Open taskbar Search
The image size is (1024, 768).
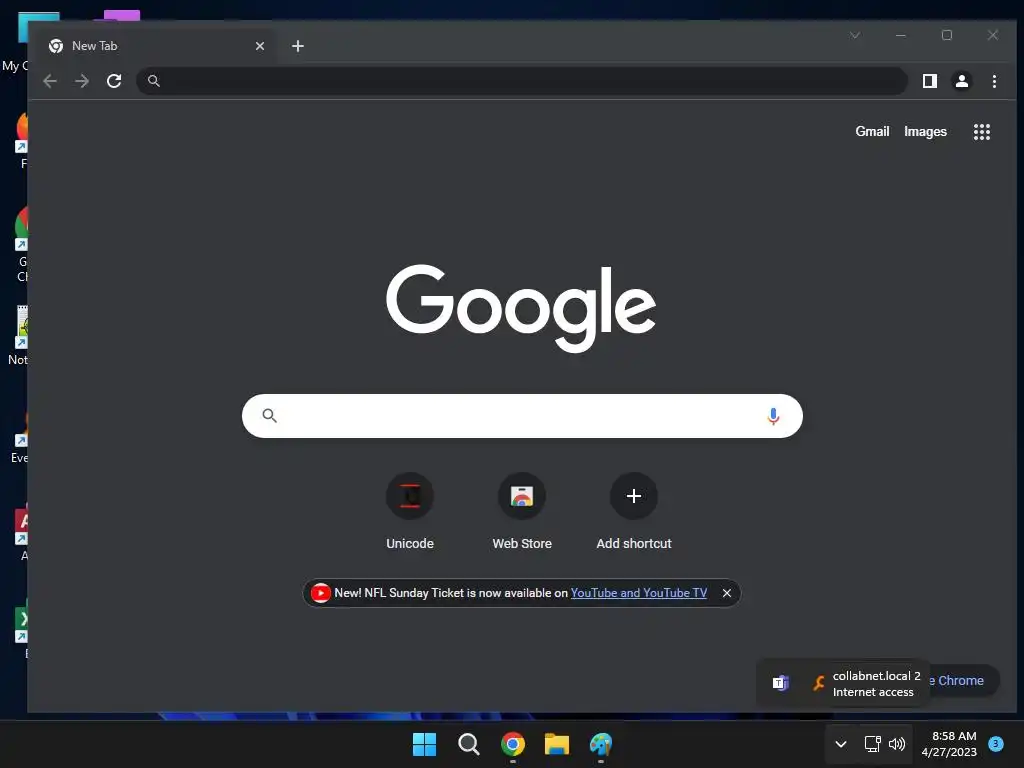pos(468,744)
